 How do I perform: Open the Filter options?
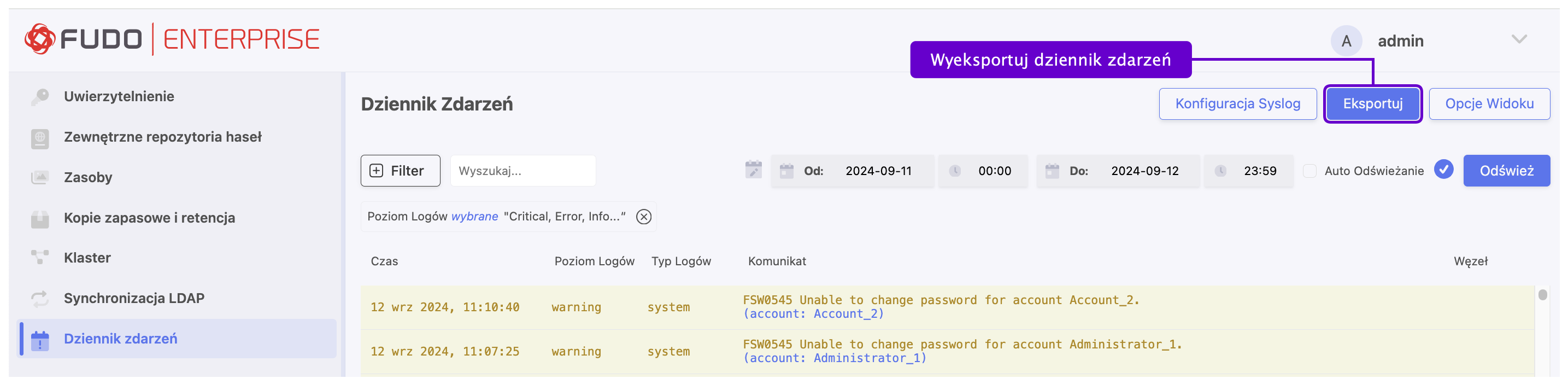pos(400,171)
